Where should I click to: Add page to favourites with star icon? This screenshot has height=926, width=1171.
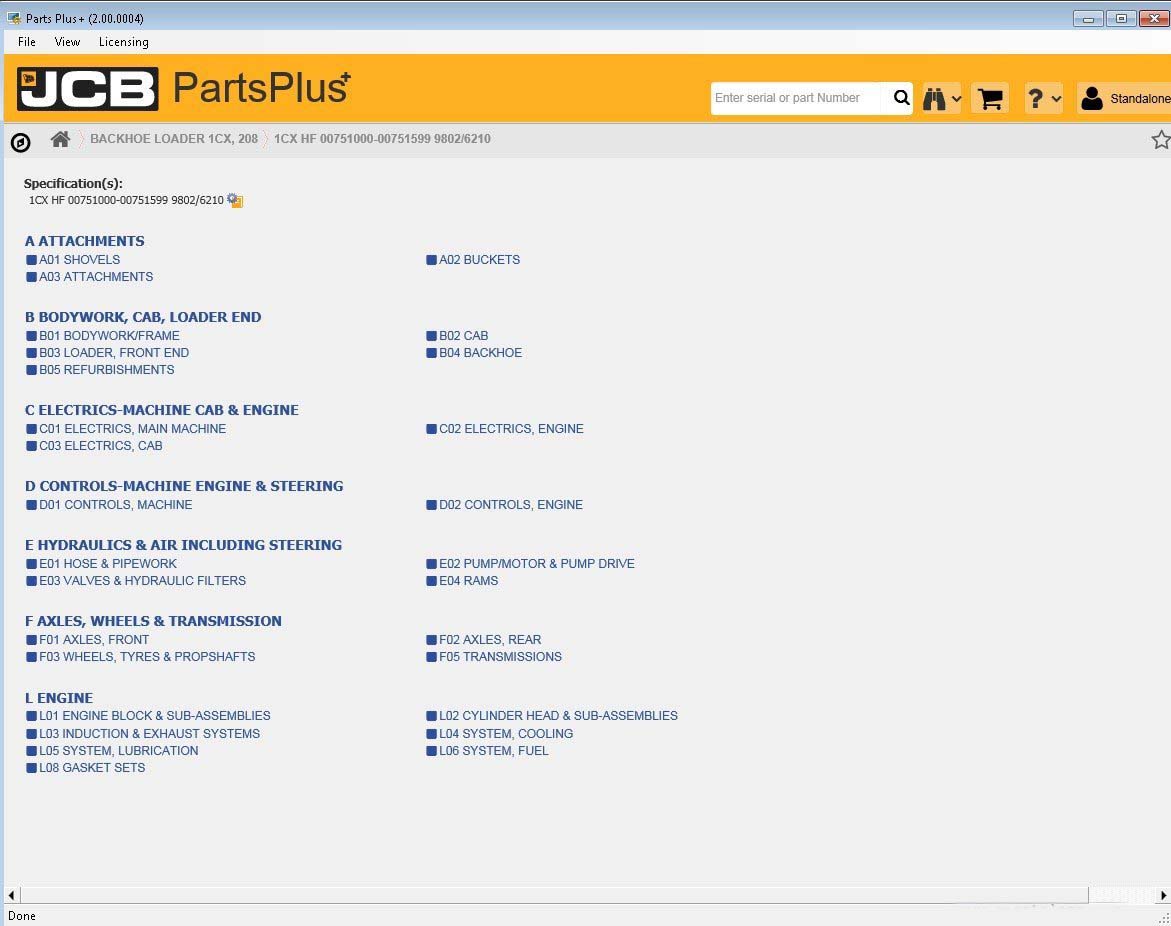click(1161, 140)
